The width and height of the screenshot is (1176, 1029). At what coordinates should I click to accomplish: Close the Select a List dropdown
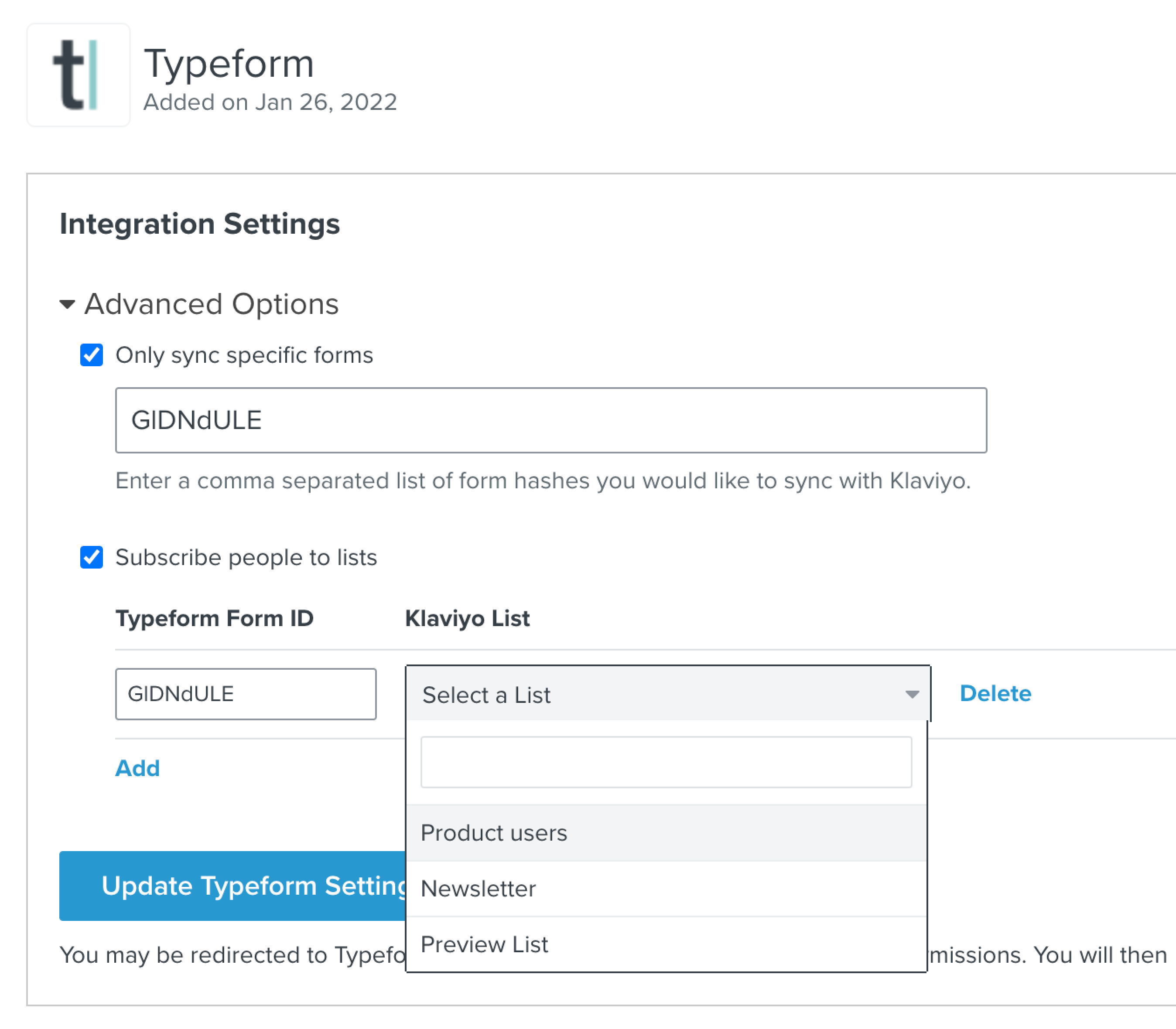point(668,694)
